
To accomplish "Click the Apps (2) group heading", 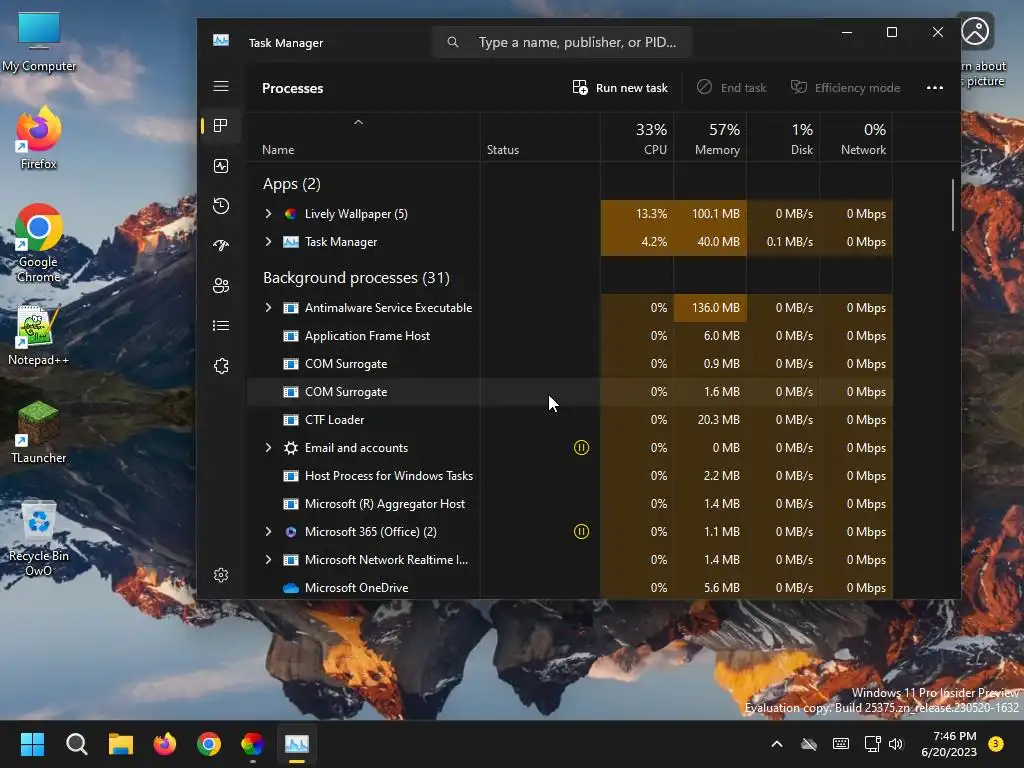I will pyautogui.click(x=291, y=184).
